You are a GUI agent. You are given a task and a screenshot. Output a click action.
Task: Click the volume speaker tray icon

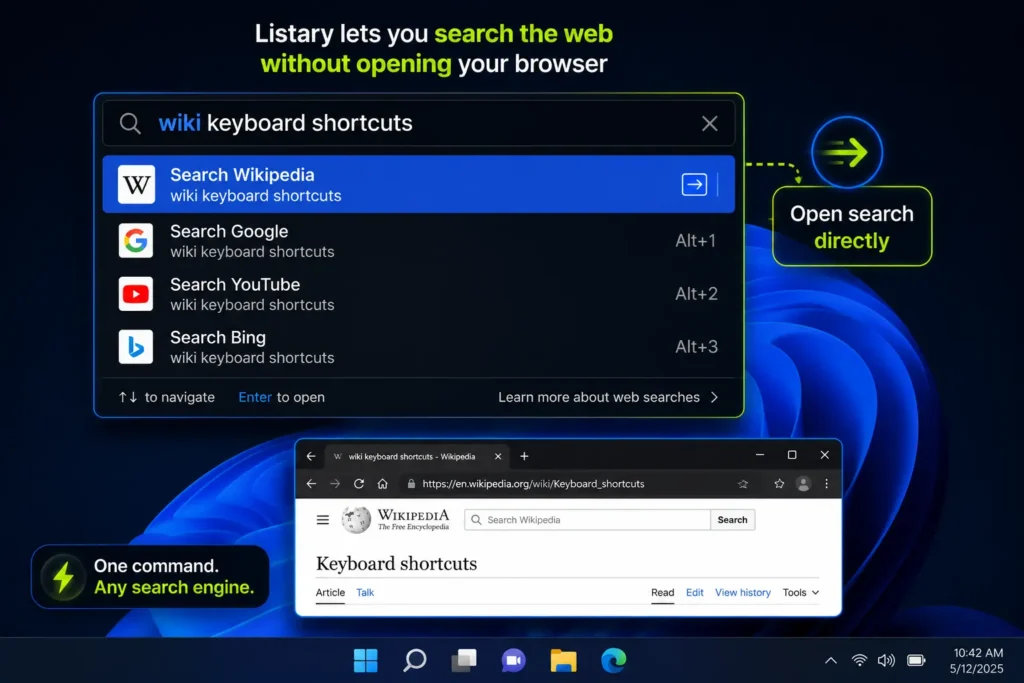[886, 660]
